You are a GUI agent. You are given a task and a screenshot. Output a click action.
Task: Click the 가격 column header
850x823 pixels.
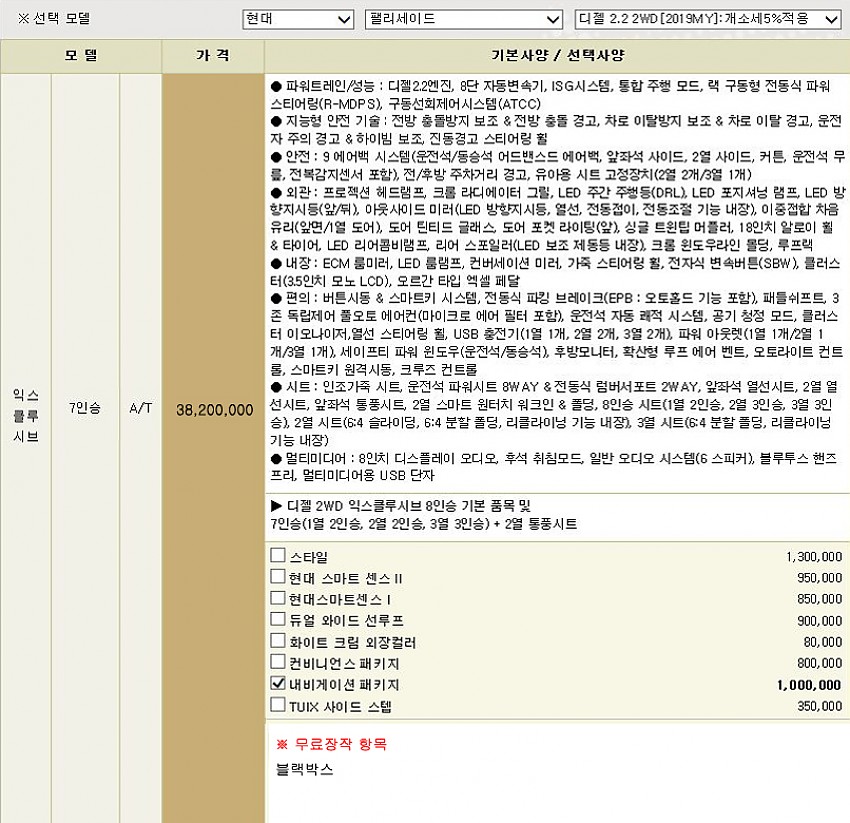tap(212, 56)
